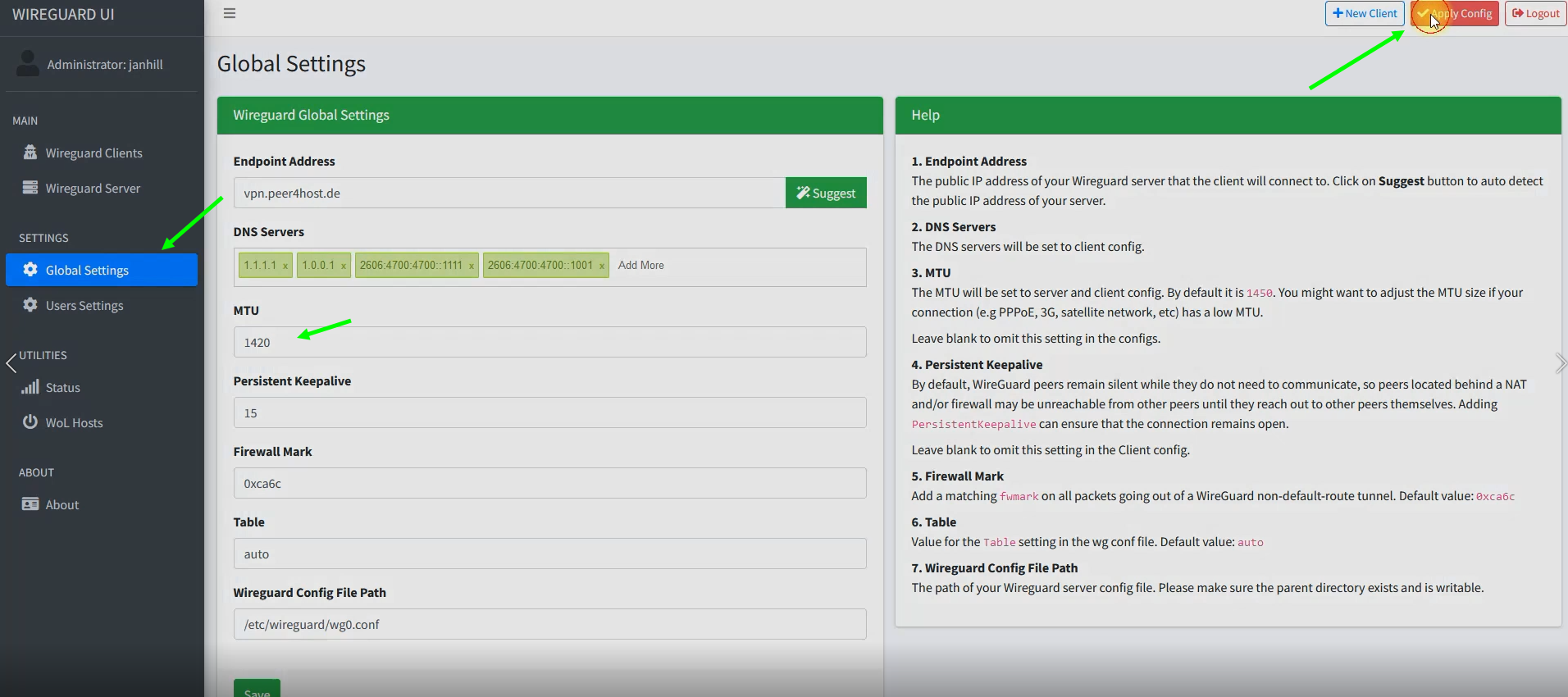Click the right chevron arrow at screen edge
This screenshot has width=1568, height=697.
click(x=1559, y=362)
